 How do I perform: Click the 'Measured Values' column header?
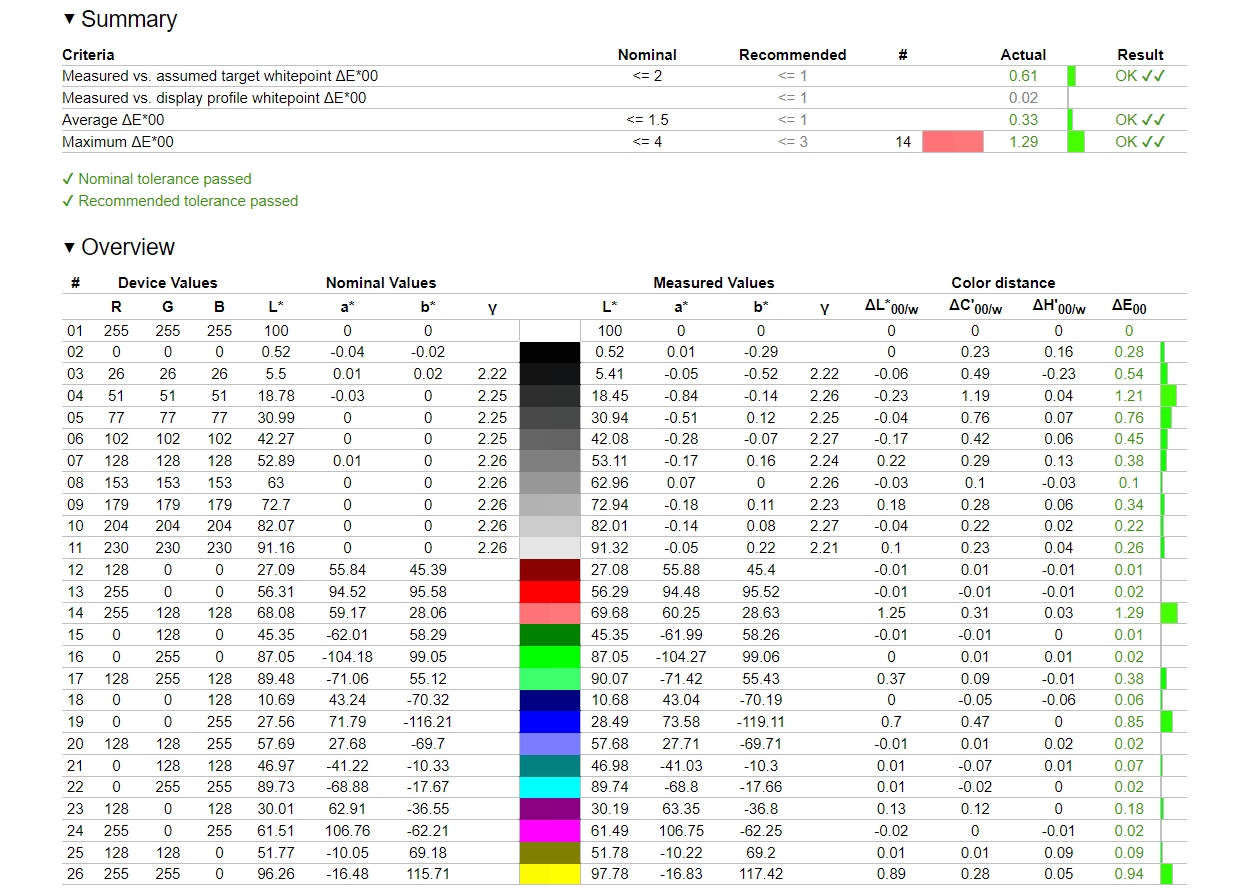pyautogui.click(x=714, y=283)
